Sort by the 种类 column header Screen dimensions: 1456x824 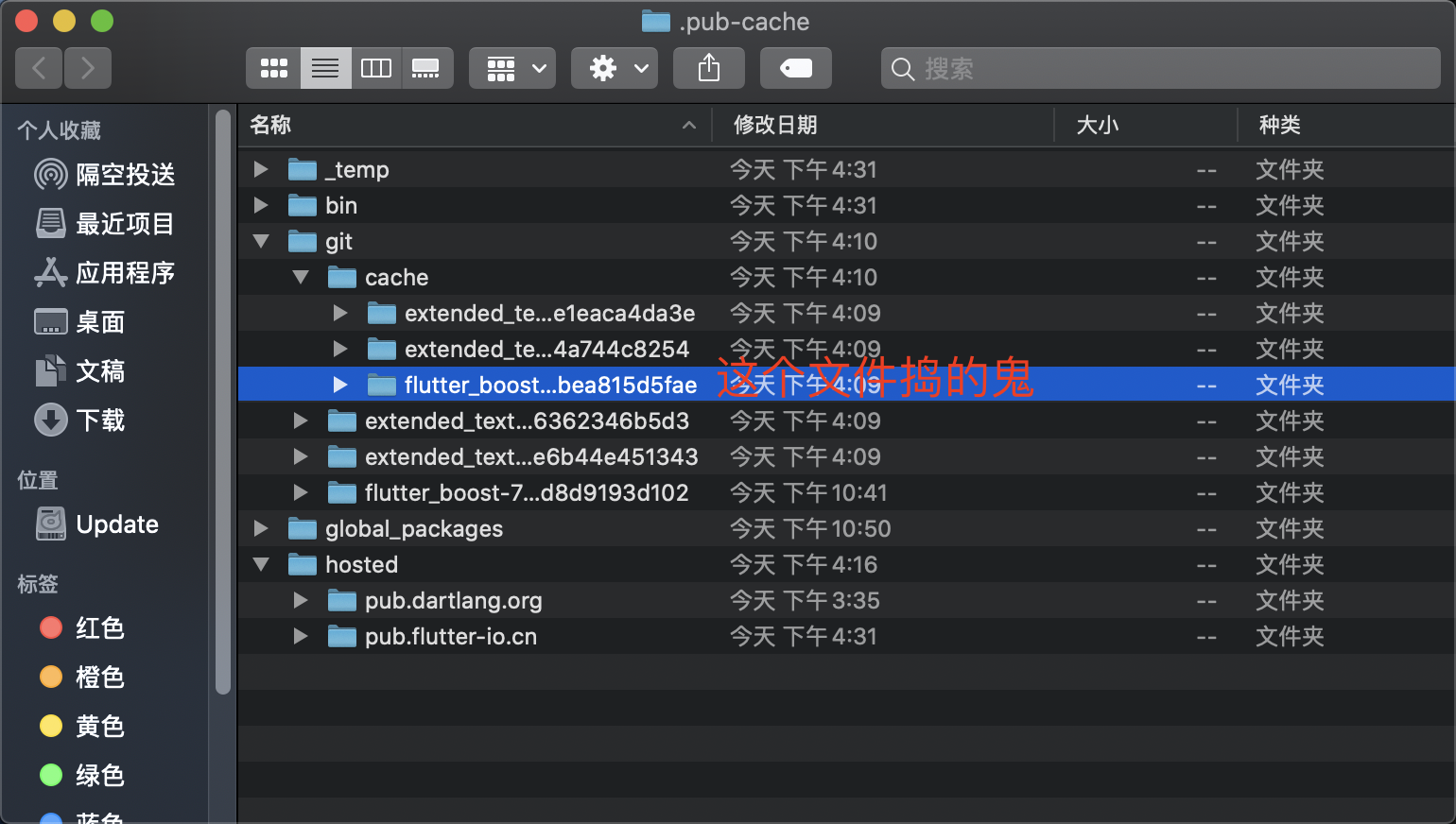click(x=1346, y=125)
